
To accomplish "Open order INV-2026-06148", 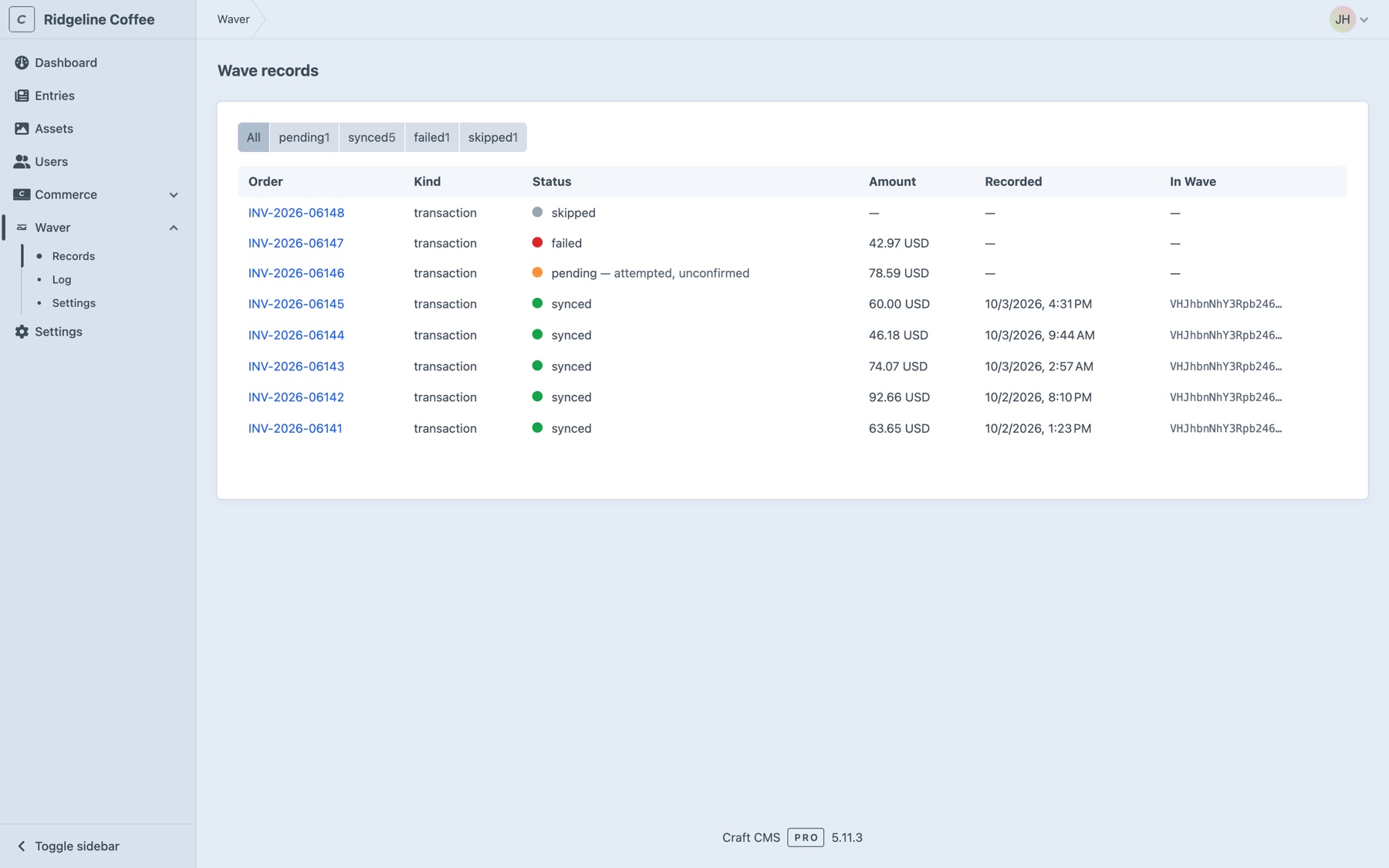I will [x=296, y=213].
